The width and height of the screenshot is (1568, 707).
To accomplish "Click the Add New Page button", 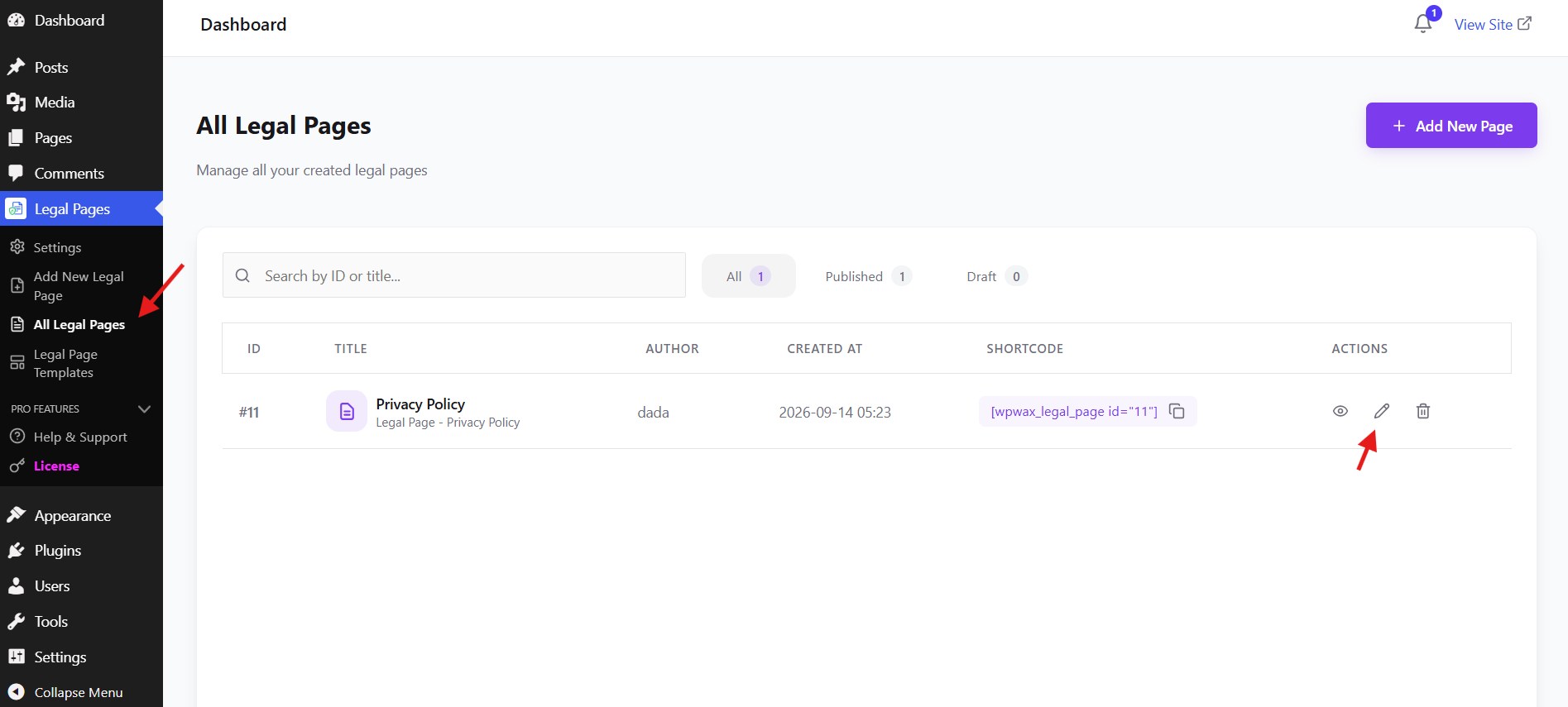I will 1451,126.
